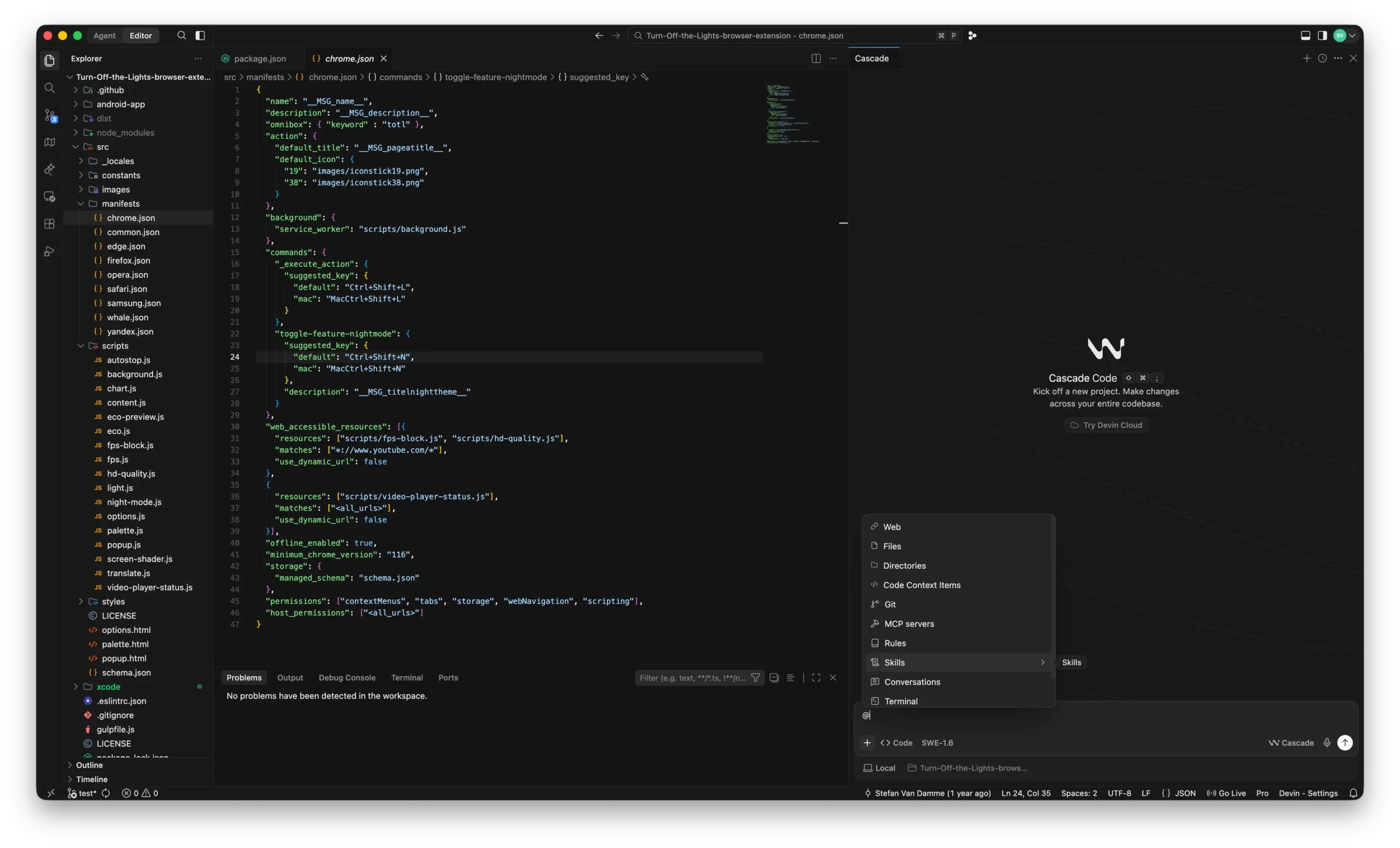
Task: Open Devin - Settings in status bar
Action: coord(1308,793)
